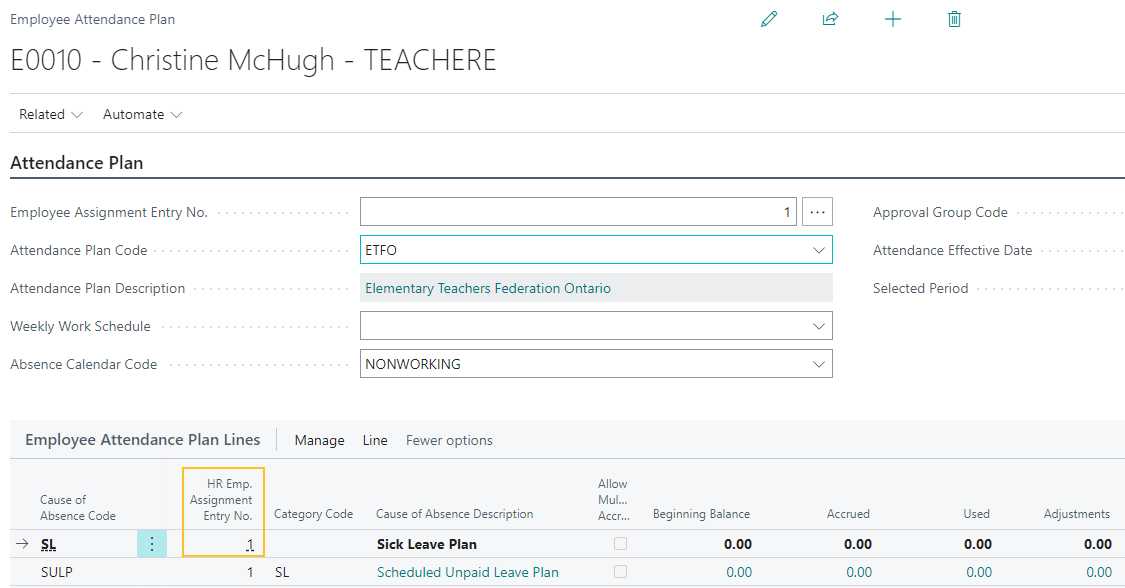Click the Line action in plan lines toolbar
The image size is (1125, 588).
pyautogui.click(x=375, y=440)
